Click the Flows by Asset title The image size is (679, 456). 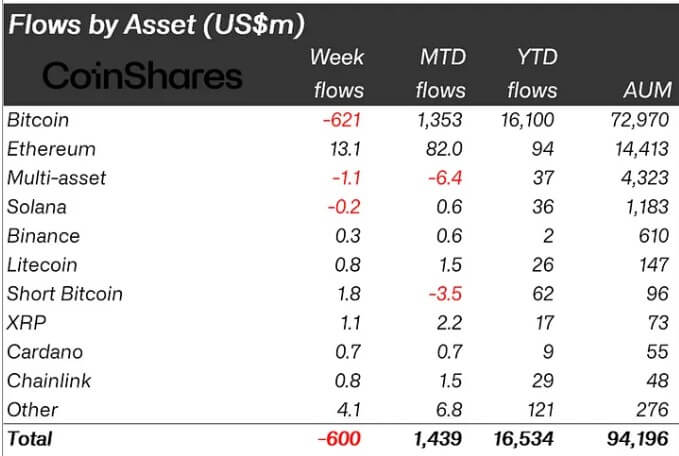pos(156,25)
